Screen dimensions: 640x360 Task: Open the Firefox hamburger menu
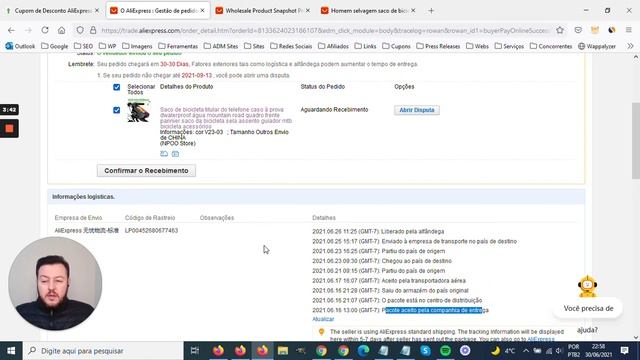click(x=629, y=30)
